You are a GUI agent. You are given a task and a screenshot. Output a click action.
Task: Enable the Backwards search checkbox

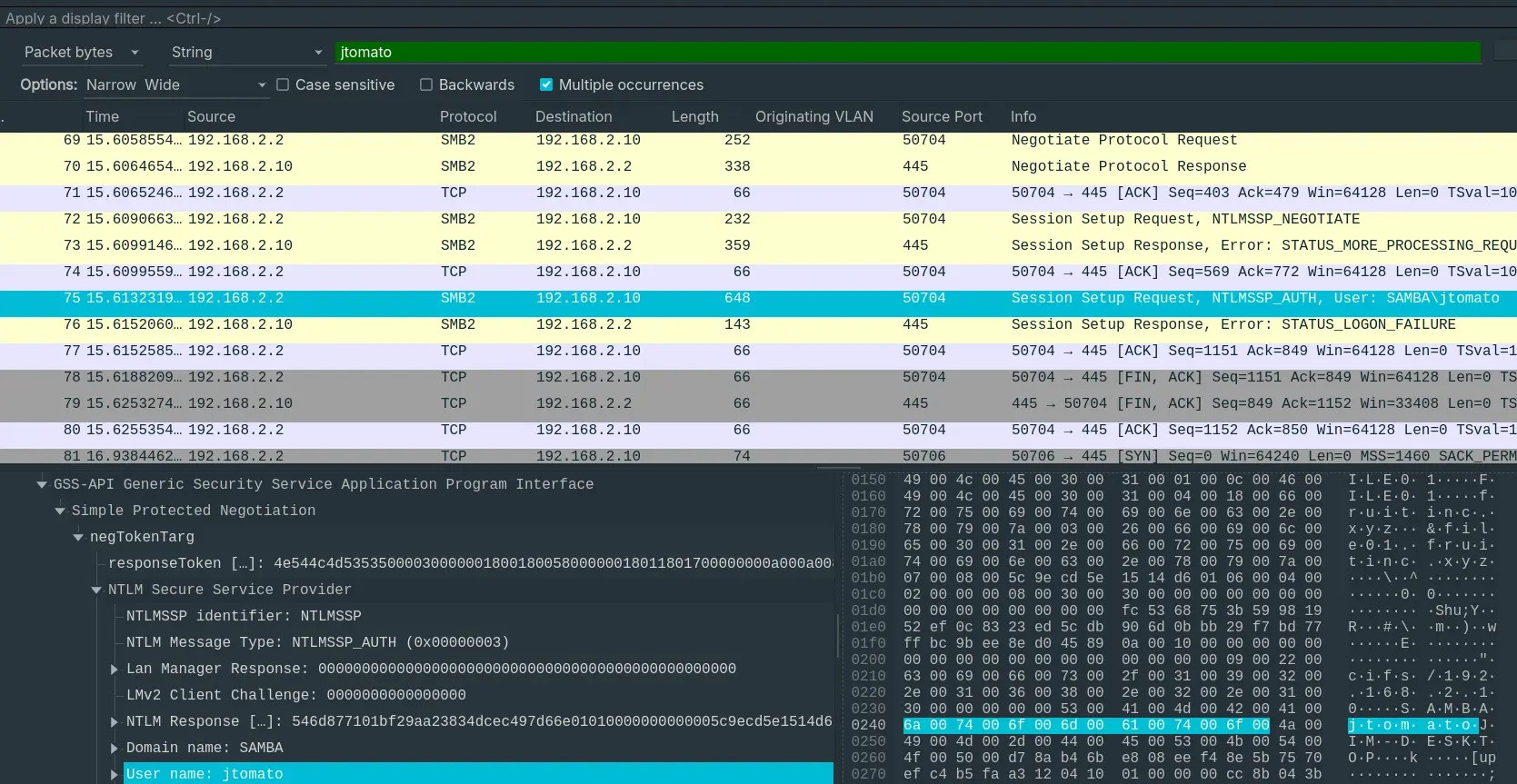tap(426, 84)
